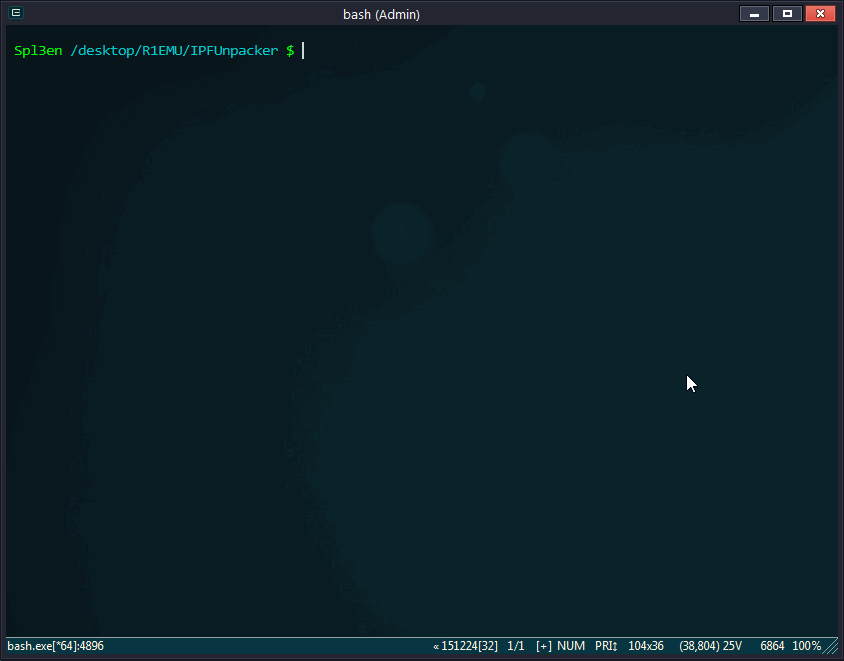Click the 104x36 console size entry
Image resolution: width=844 pixels, height=661 pixels.
646,646
